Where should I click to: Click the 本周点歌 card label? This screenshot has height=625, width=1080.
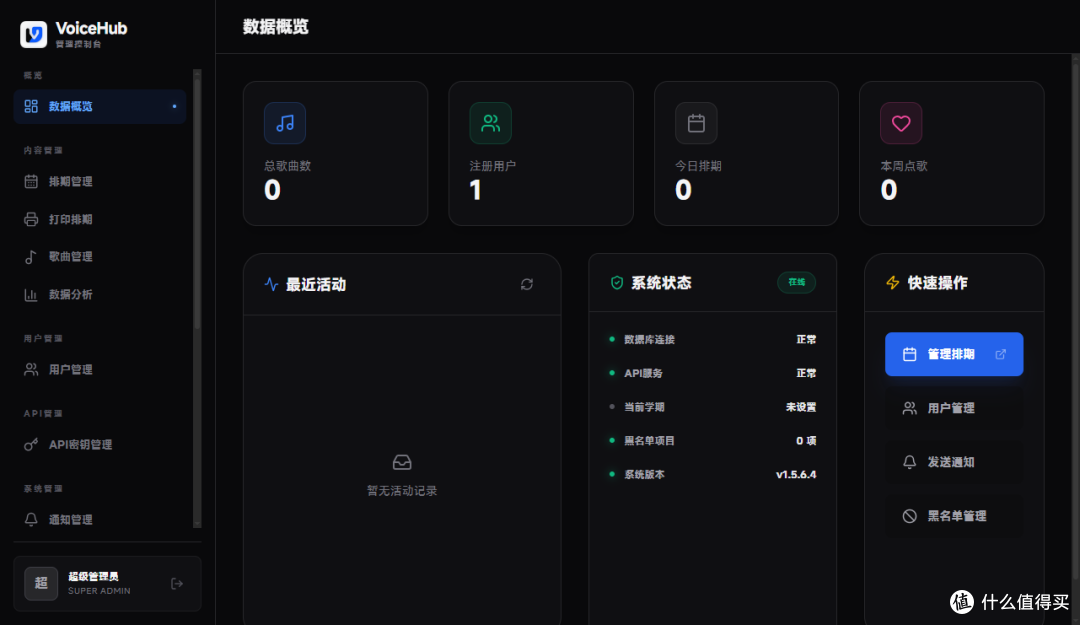904,166
